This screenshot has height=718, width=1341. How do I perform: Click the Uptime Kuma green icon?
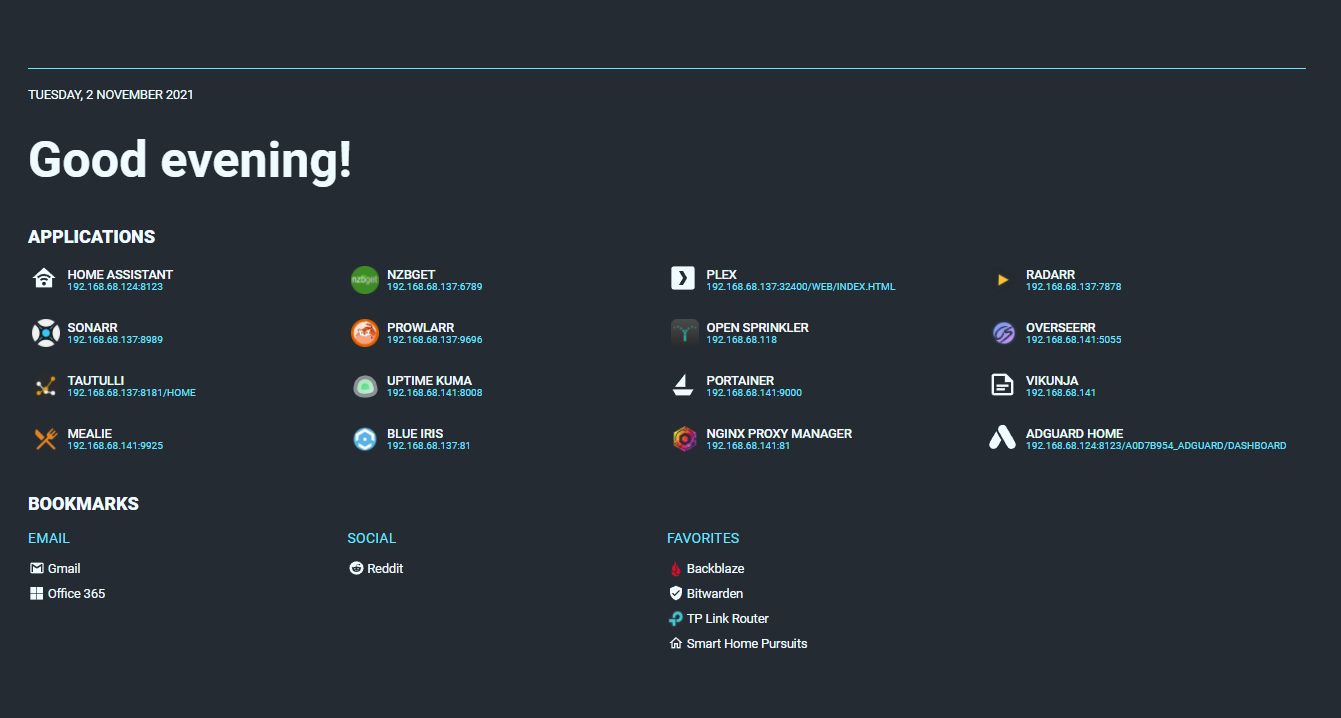coord(365,386)
